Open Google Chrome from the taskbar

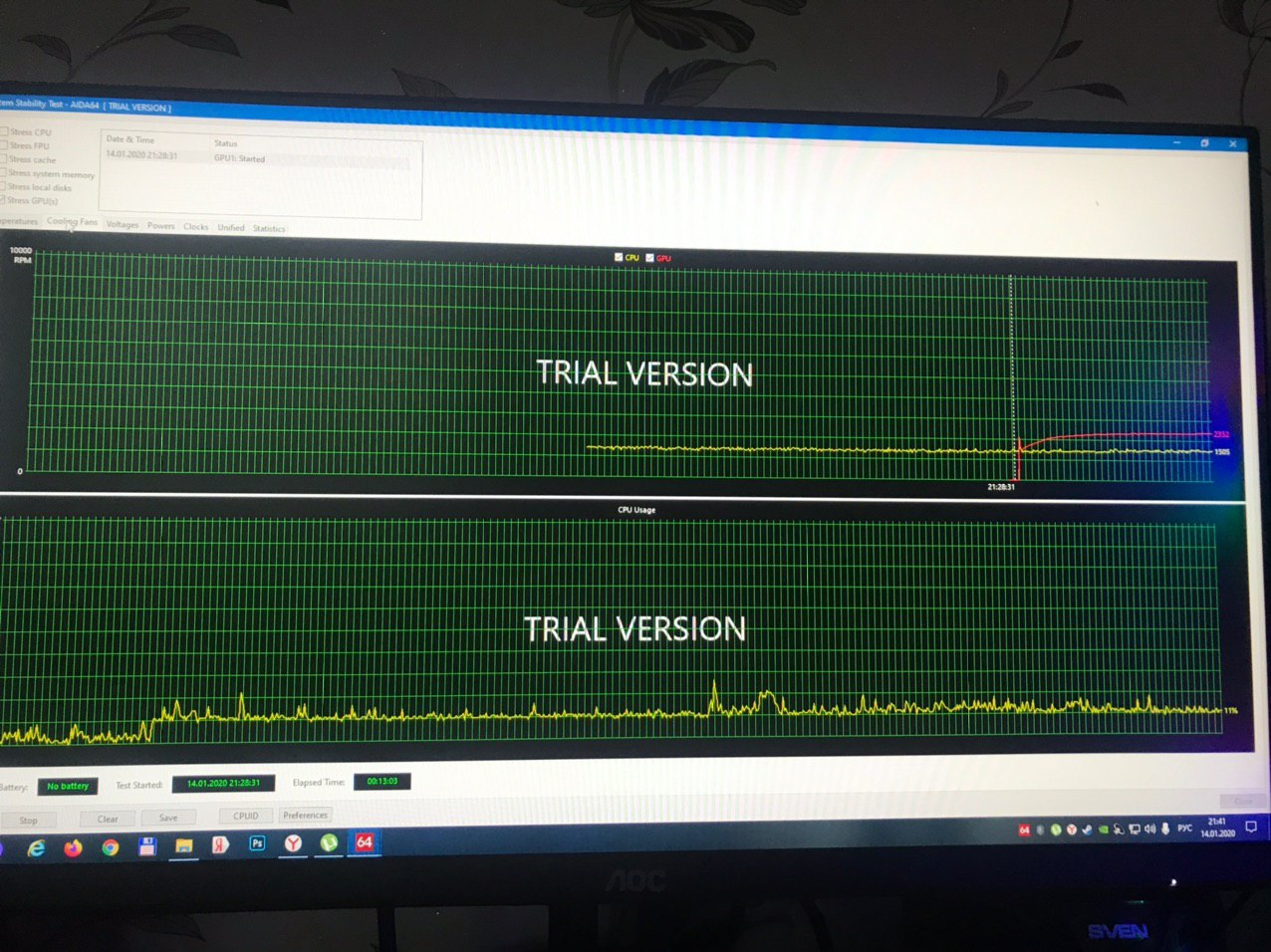110,847
